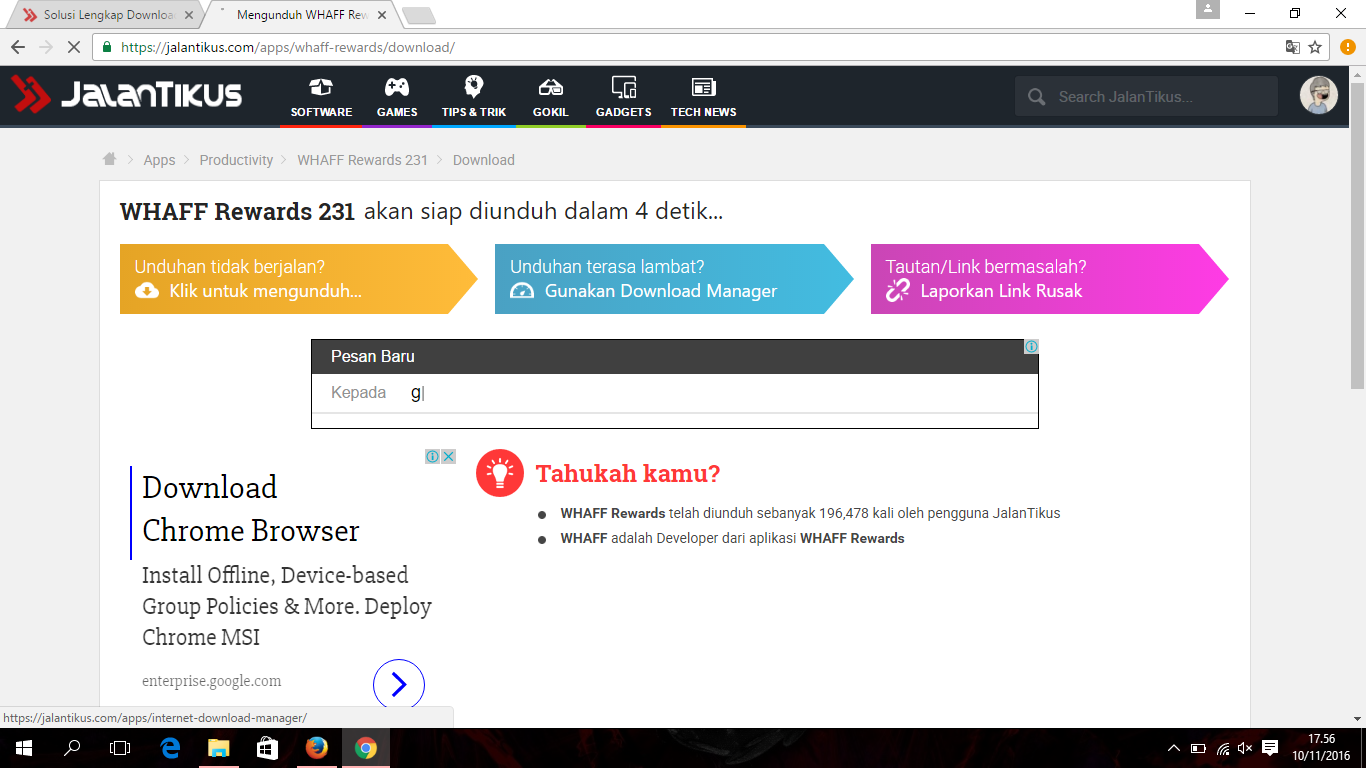This screenshot has width=1366, height=768.
Task: Click the volume icon in the system tray
Action: pyautogui.click(x=1245, y=748)
